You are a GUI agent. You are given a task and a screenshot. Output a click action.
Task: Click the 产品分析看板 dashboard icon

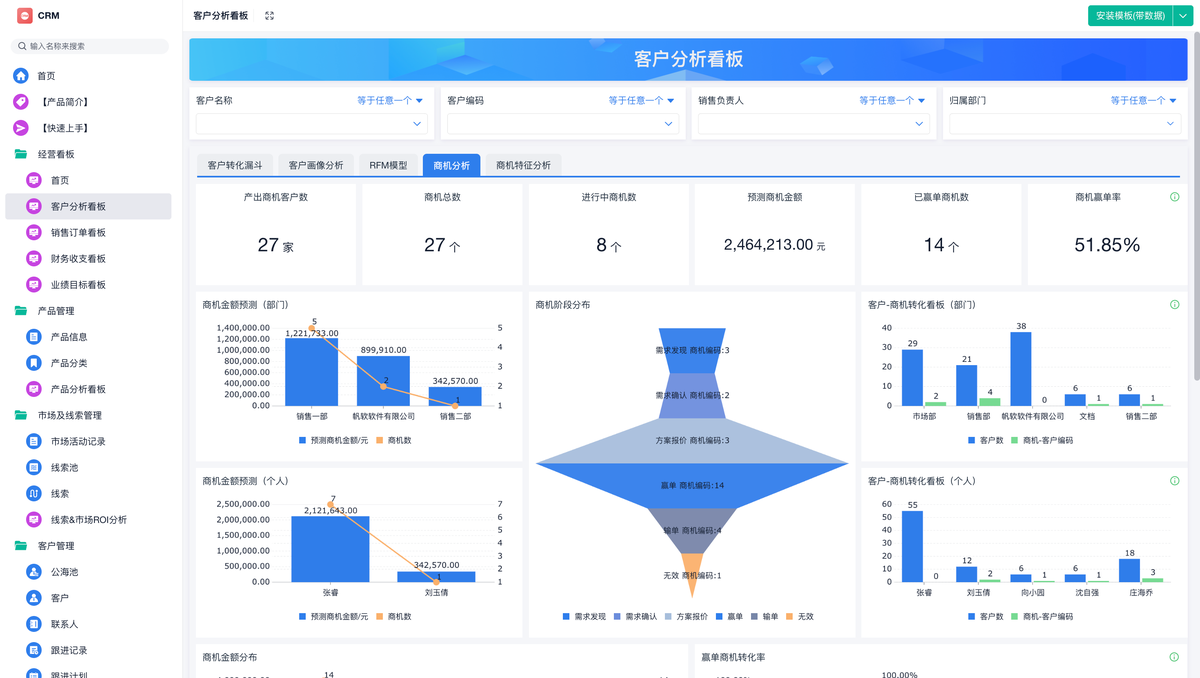34,389
